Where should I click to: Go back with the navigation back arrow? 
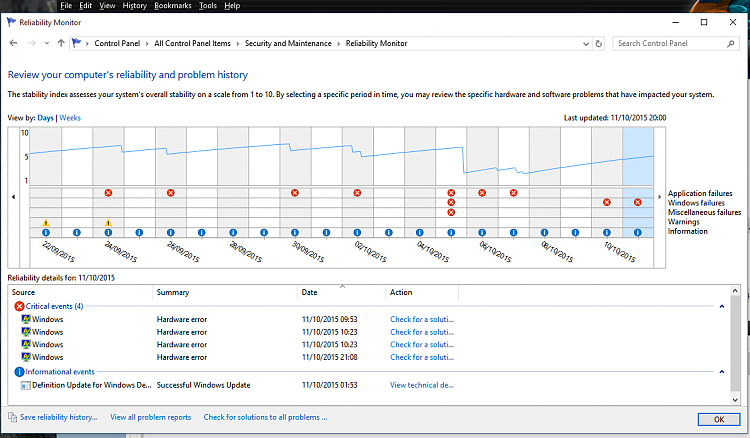[x=13, y=43]
